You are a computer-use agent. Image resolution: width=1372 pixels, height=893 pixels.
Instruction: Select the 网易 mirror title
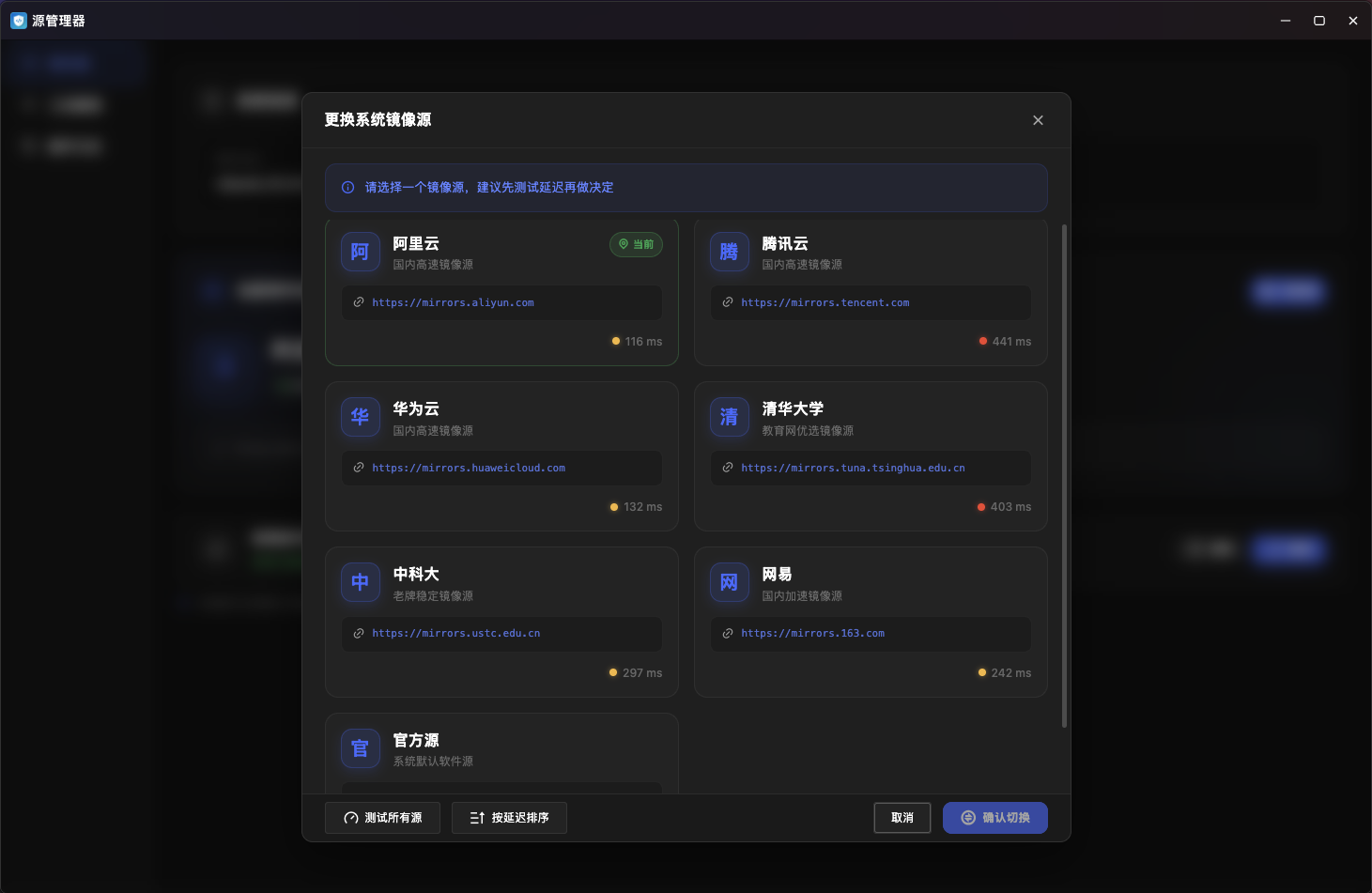777,574
